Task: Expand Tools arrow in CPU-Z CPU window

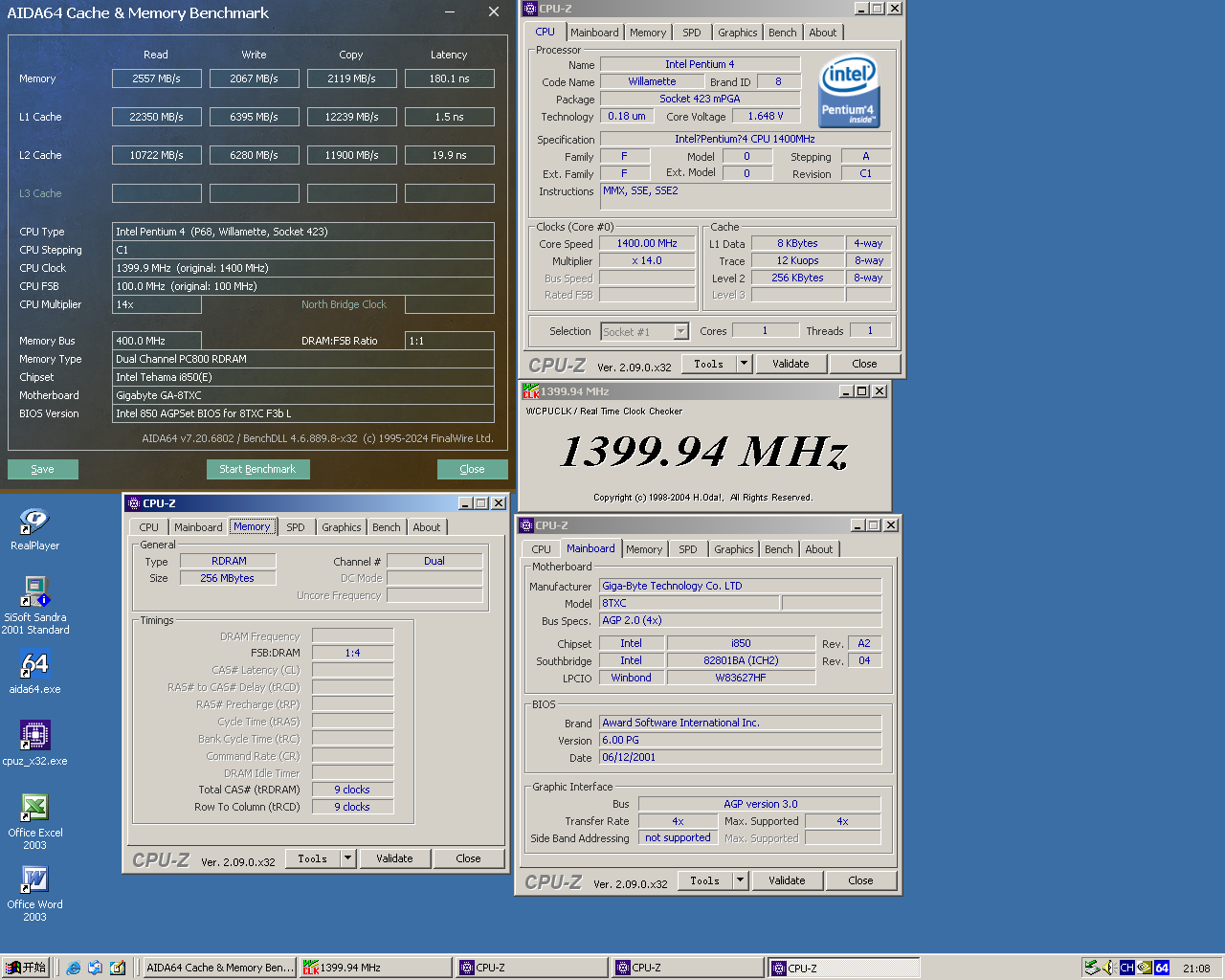Action: pyautogui.click(x=744, y=364)
